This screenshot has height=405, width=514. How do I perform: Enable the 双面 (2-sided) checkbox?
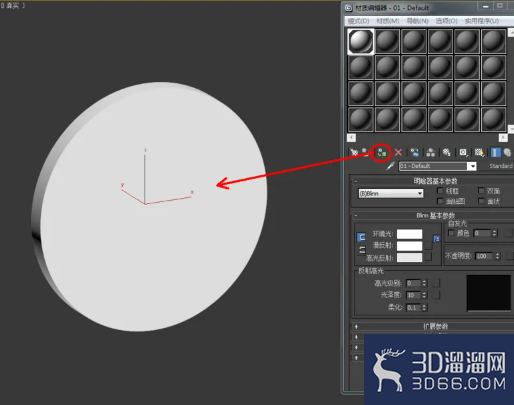[x=481, y=191]
